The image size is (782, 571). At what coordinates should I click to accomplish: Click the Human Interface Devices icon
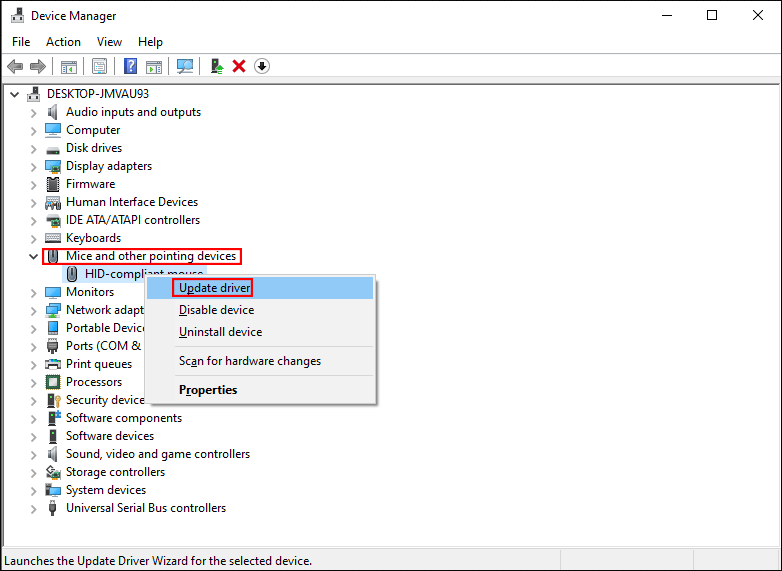(52, 202)
